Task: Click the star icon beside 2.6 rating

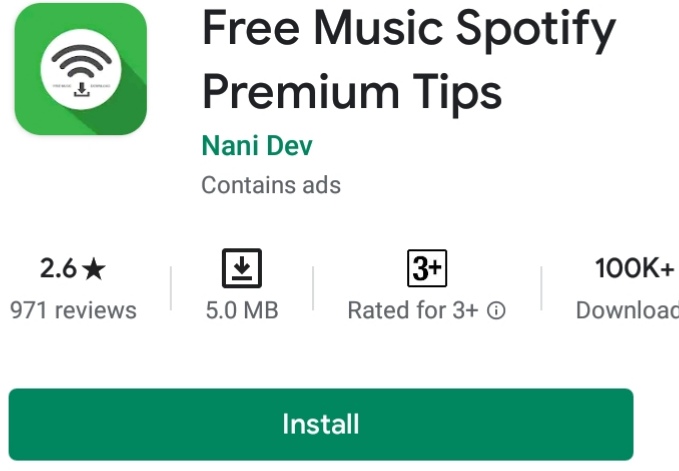Action: click(x=94, y=269)
